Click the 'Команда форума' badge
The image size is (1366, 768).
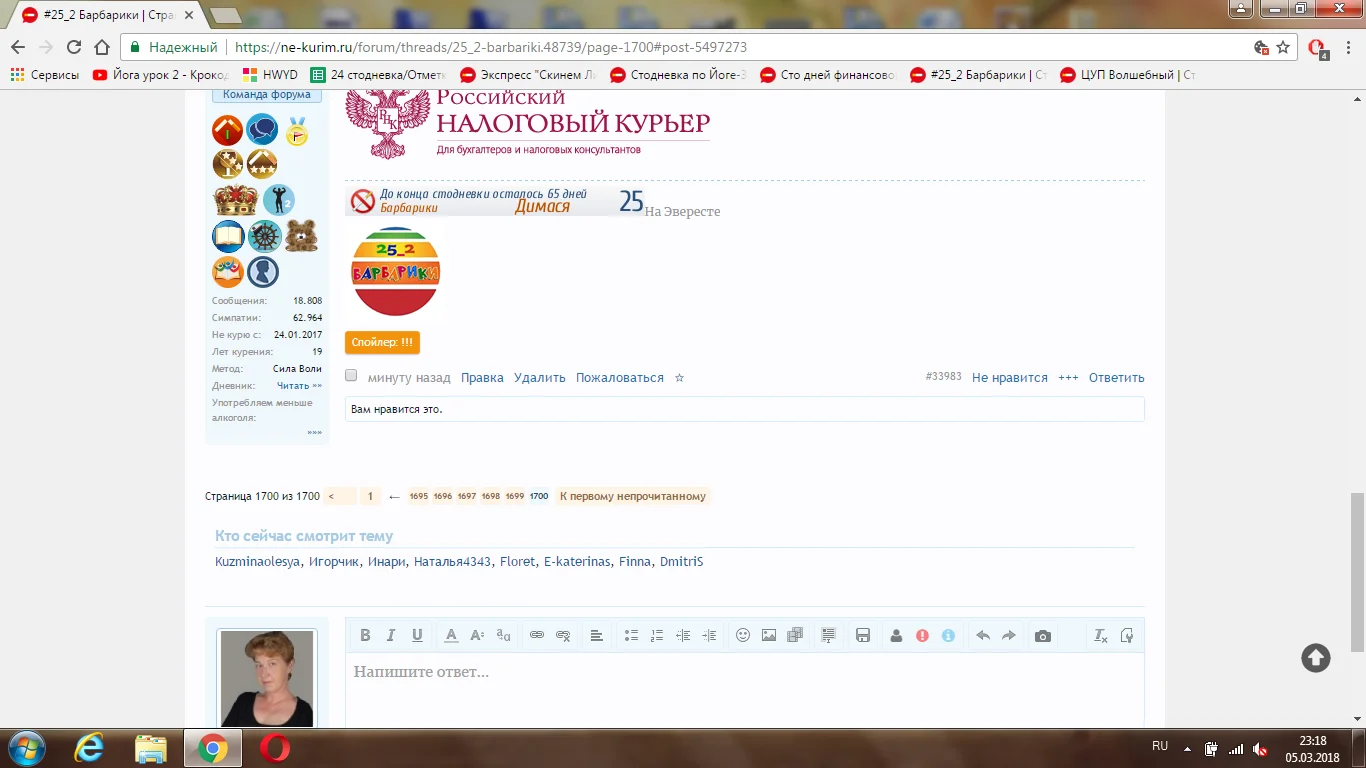point(266,95)
